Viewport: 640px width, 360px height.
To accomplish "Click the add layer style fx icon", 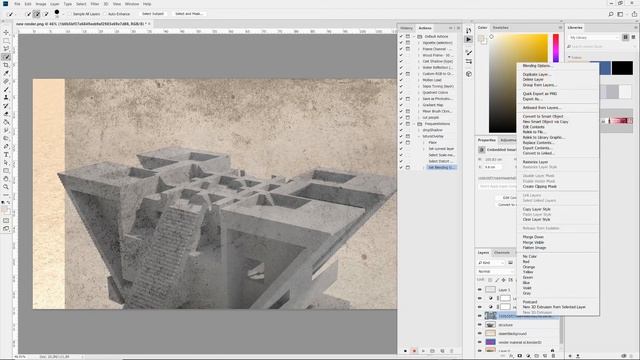I will (511, 356).
